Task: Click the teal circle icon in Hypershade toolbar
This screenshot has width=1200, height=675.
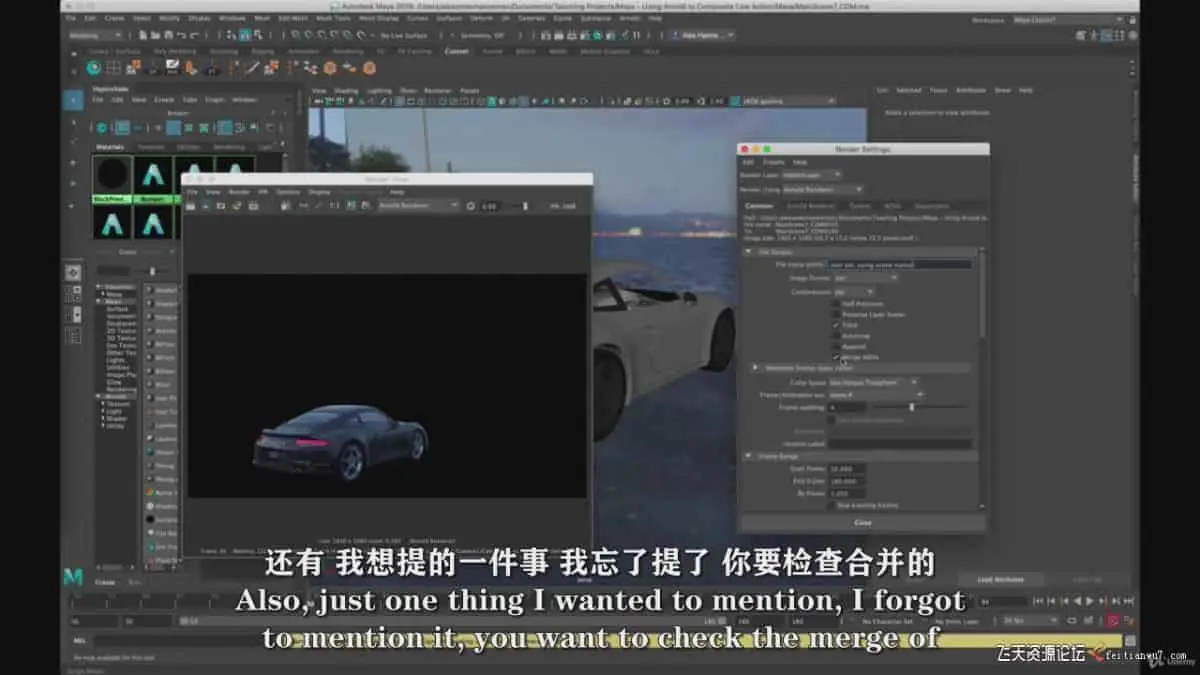Action: pyautogui.click(x=102, y=127)
